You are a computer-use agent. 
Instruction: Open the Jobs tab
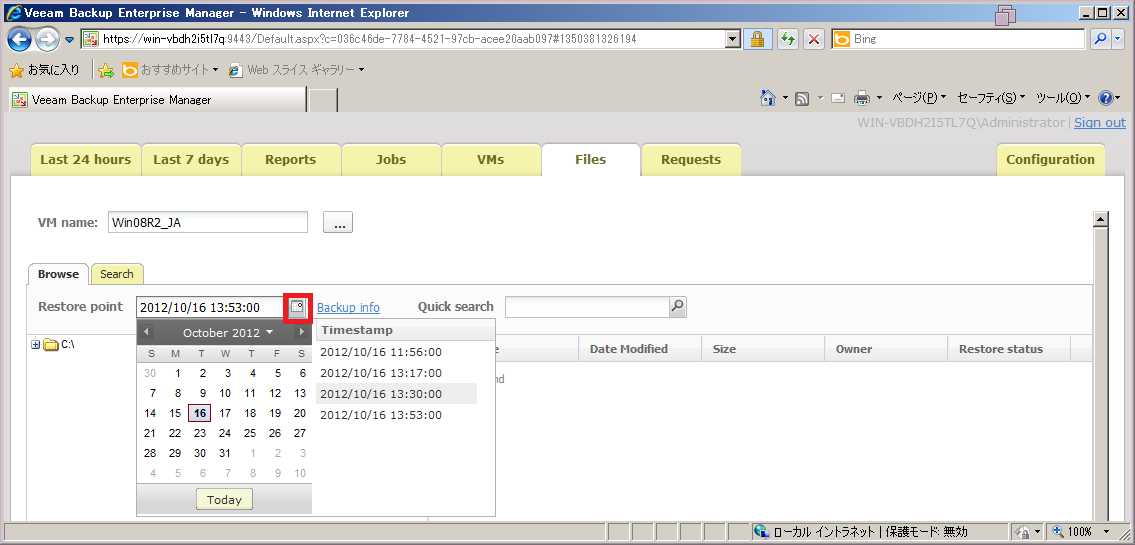click(x=391, y=160)
